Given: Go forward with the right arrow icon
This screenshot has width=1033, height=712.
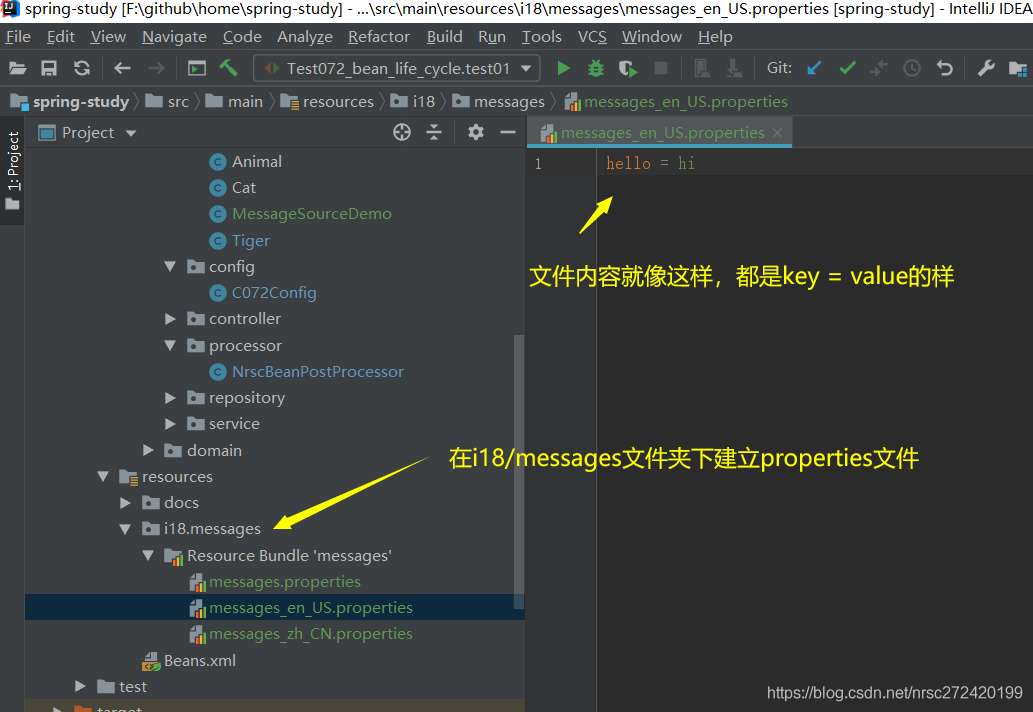Looking at the screenshot, I should (x=156, y=68).
